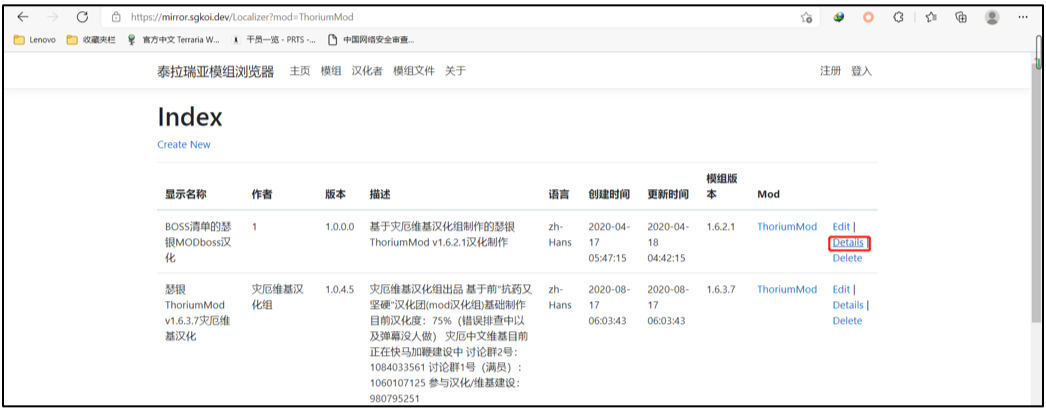Image resolution: width=1046 pixels, height=411 pixels.
Task: Click the 注册 register link
Action: tap(830, 71)
